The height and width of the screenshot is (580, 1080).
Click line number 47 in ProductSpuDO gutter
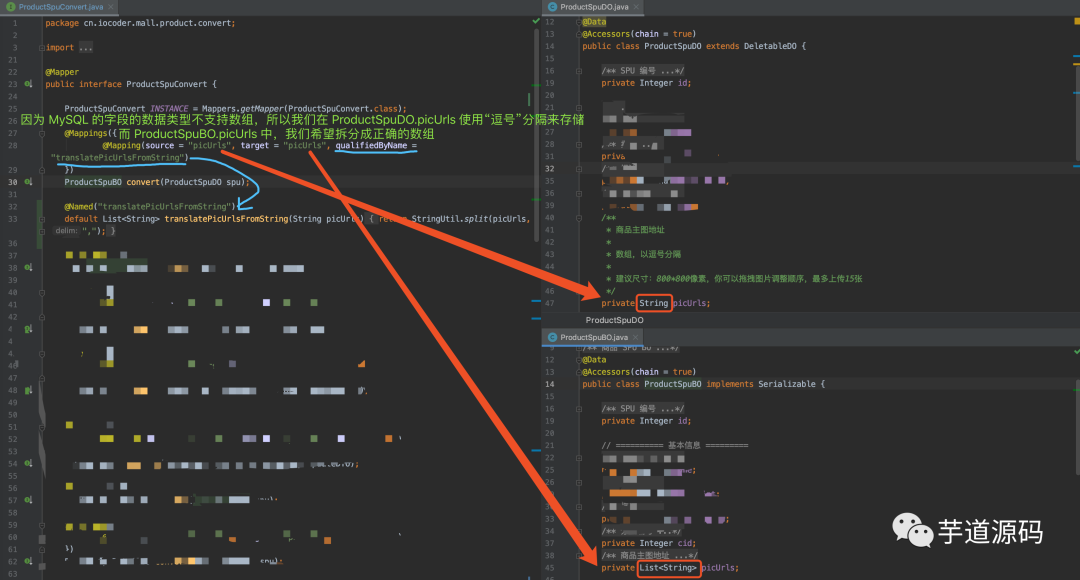[x=549, y=303]
